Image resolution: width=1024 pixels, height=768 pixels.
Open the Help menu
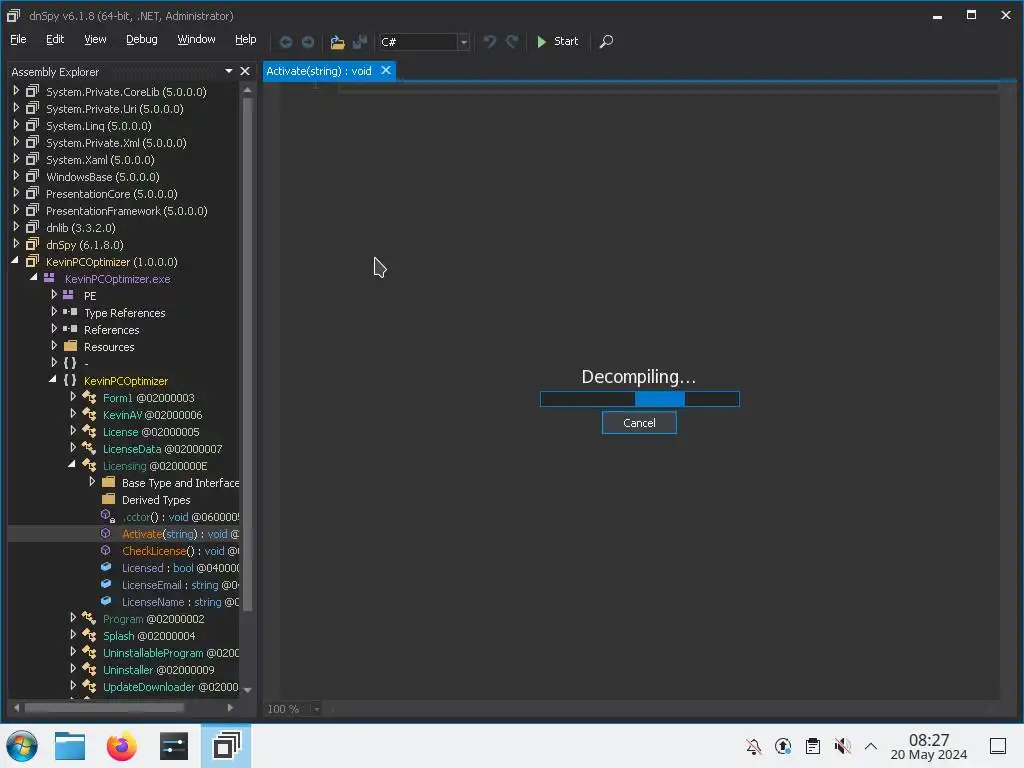[x=246, y=39]
